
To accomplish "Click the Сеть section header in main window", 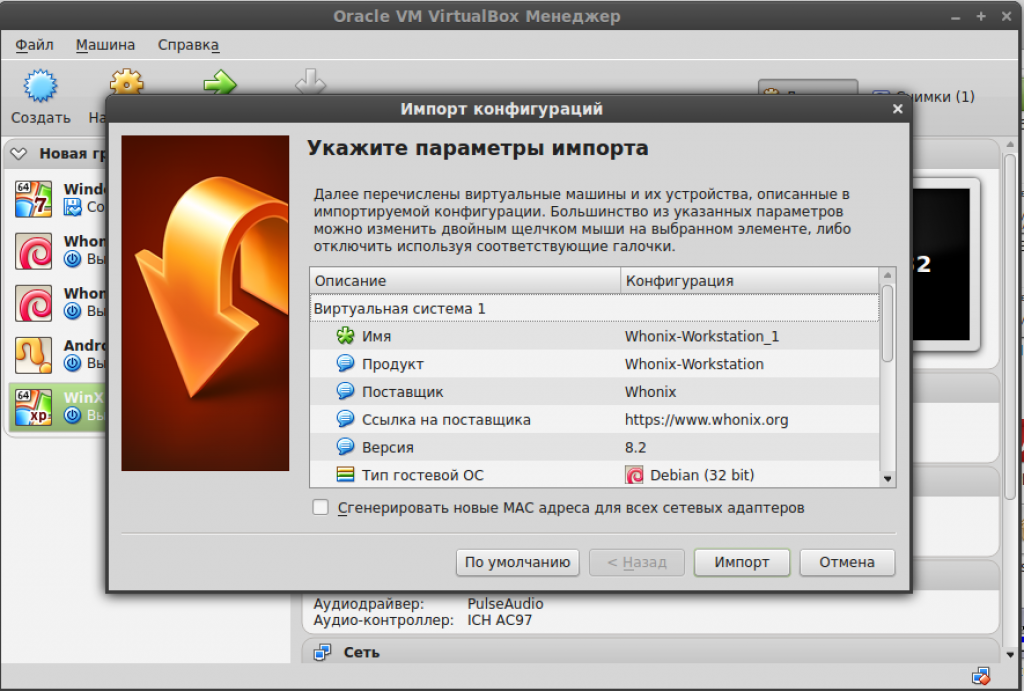I will [650, 652].
